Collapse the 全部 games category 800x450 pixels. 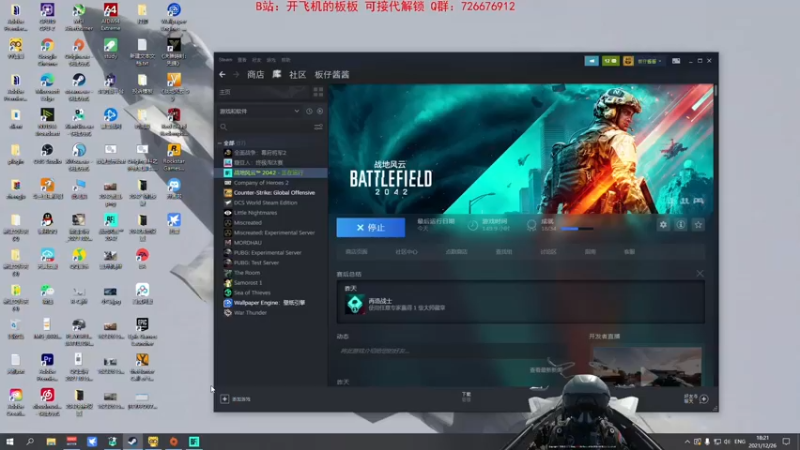(220, 143)
